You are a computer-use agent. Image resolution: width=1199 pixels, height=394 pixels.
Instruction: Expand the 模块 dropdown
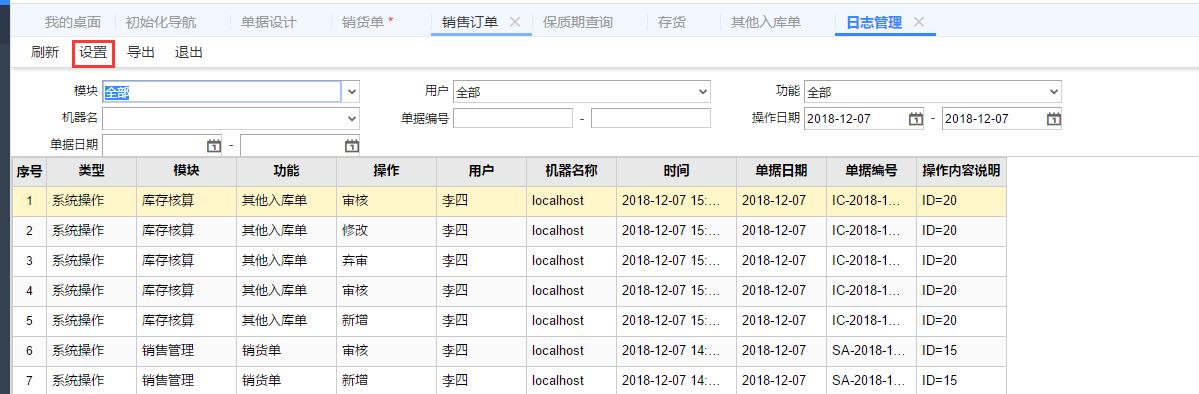click(351, 92)
